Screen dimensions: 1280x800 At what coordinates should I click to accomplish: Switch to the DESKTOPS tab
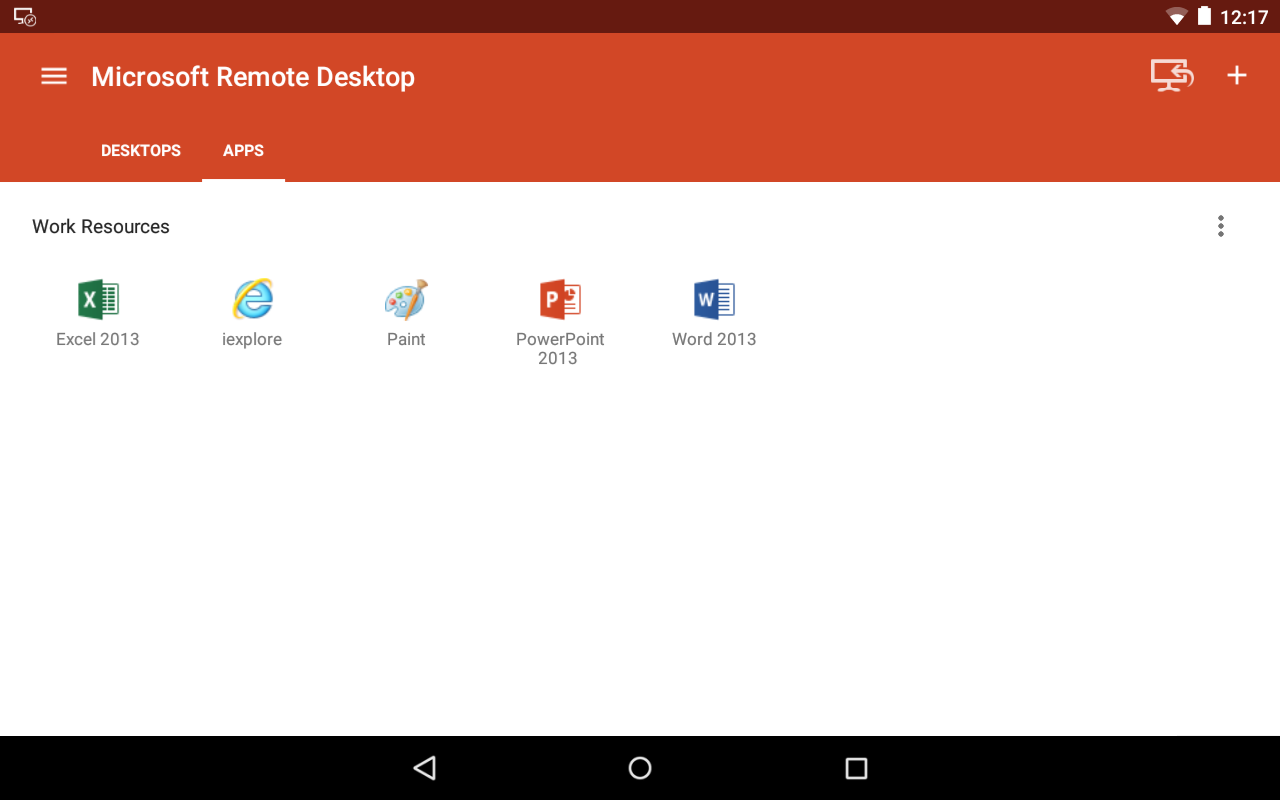(x=140, y=150)
